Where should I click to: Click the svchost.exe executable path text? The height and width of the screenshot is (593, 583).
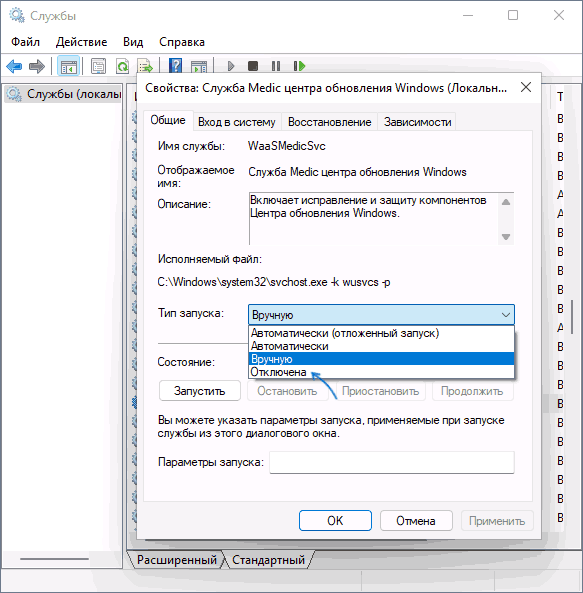coord(274,282)
